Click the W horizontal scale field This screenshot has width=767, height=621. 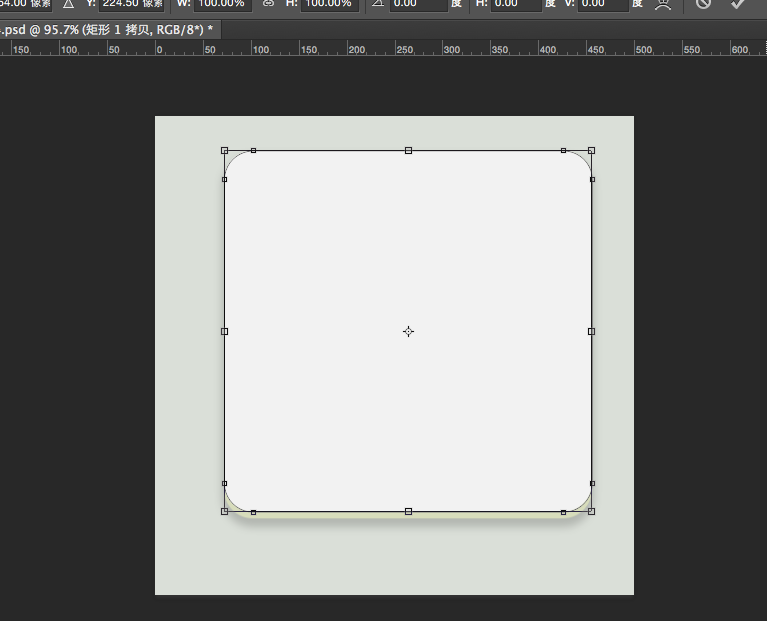pyautogui.click(x=223, y=4)
